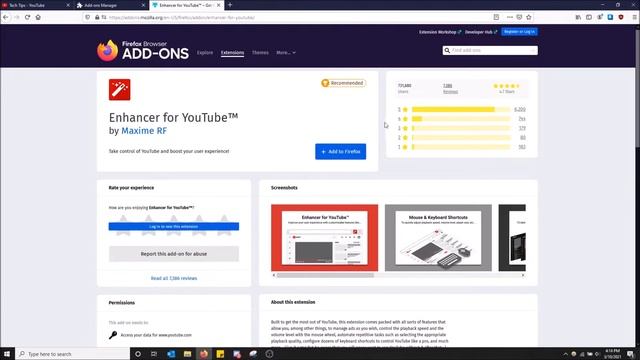Open Task View in the taskbar
Screen dimensions: 640x360
point(154,354)
